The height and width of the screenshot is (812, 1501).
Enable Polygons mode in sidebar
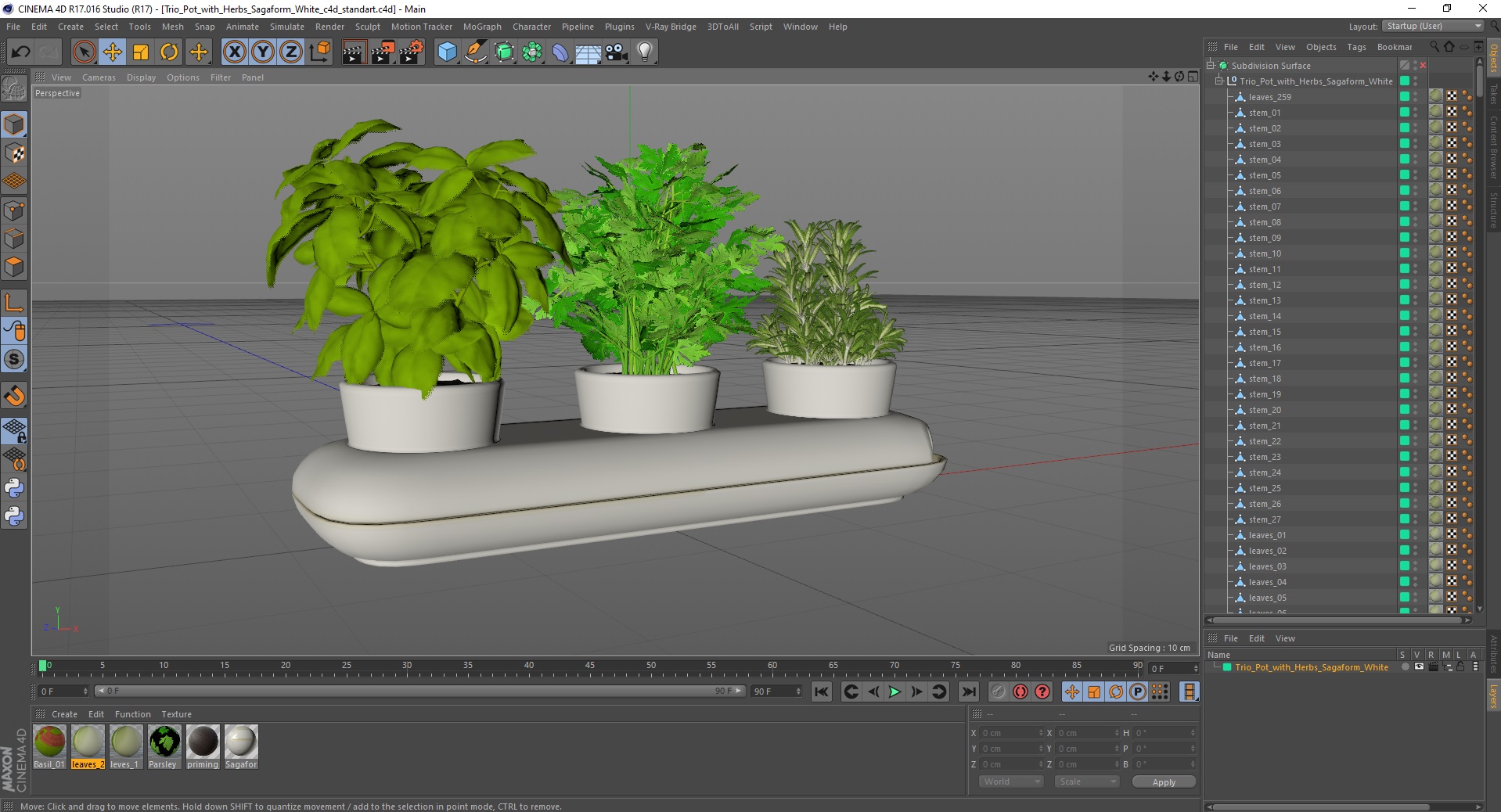14,267
